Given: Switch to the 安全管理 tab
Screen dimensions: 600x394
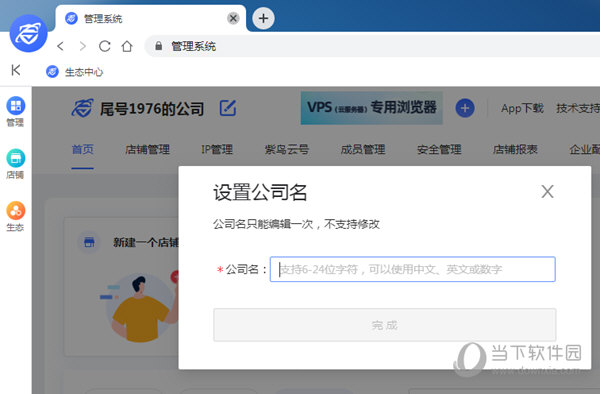Looking at the screenshot, I should tap(439, 149).
